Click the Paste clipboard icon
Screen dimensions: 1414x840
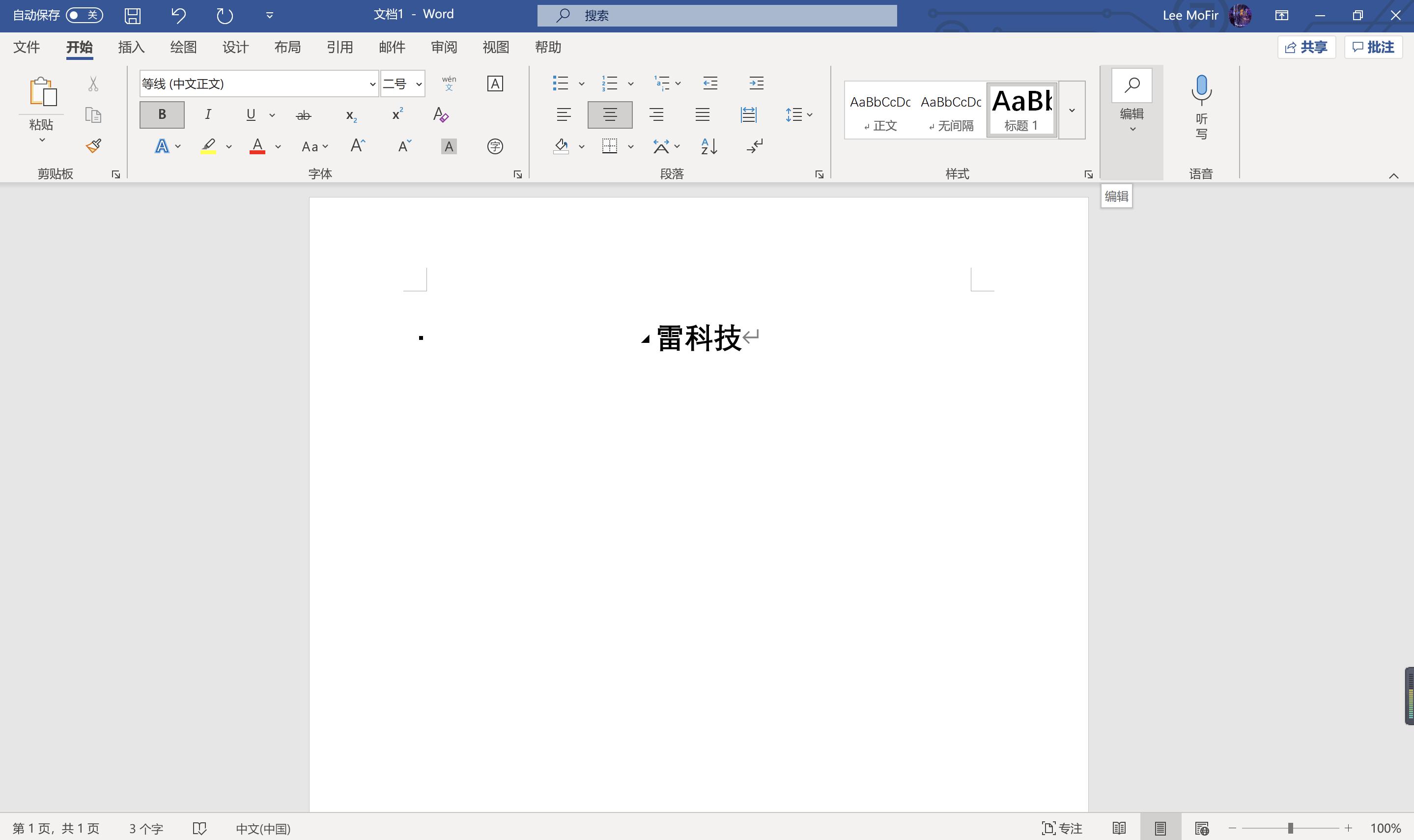coord(43,91)
